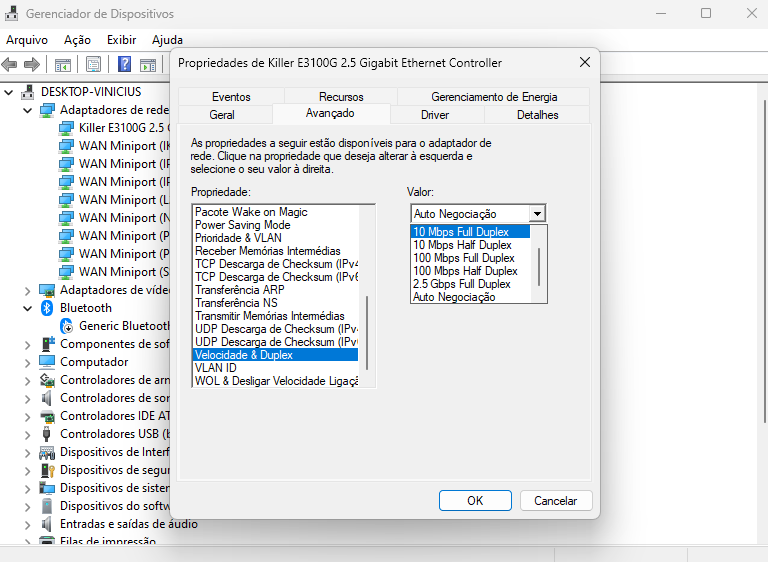Close the Killer E3100G properties dialog
The height and width of the screenshot is (562, 768).
click(584, 62)
